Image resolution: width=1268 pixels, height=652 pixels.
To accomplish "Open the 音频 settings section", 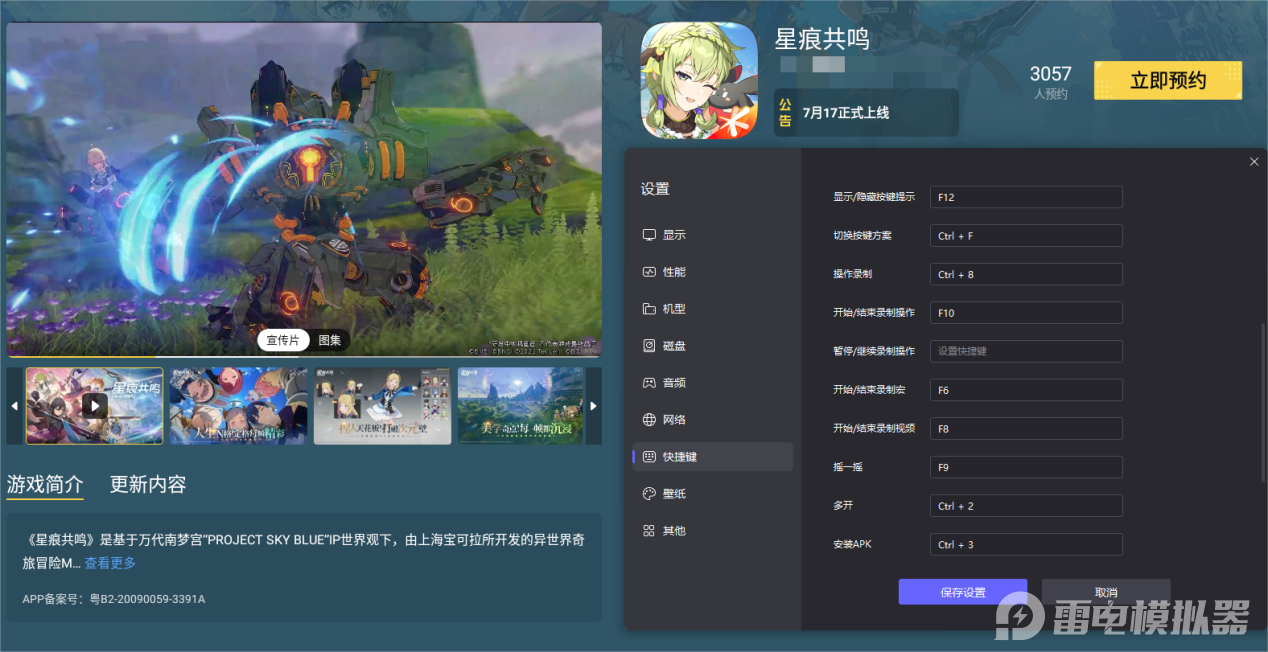I will click(673, 382).
